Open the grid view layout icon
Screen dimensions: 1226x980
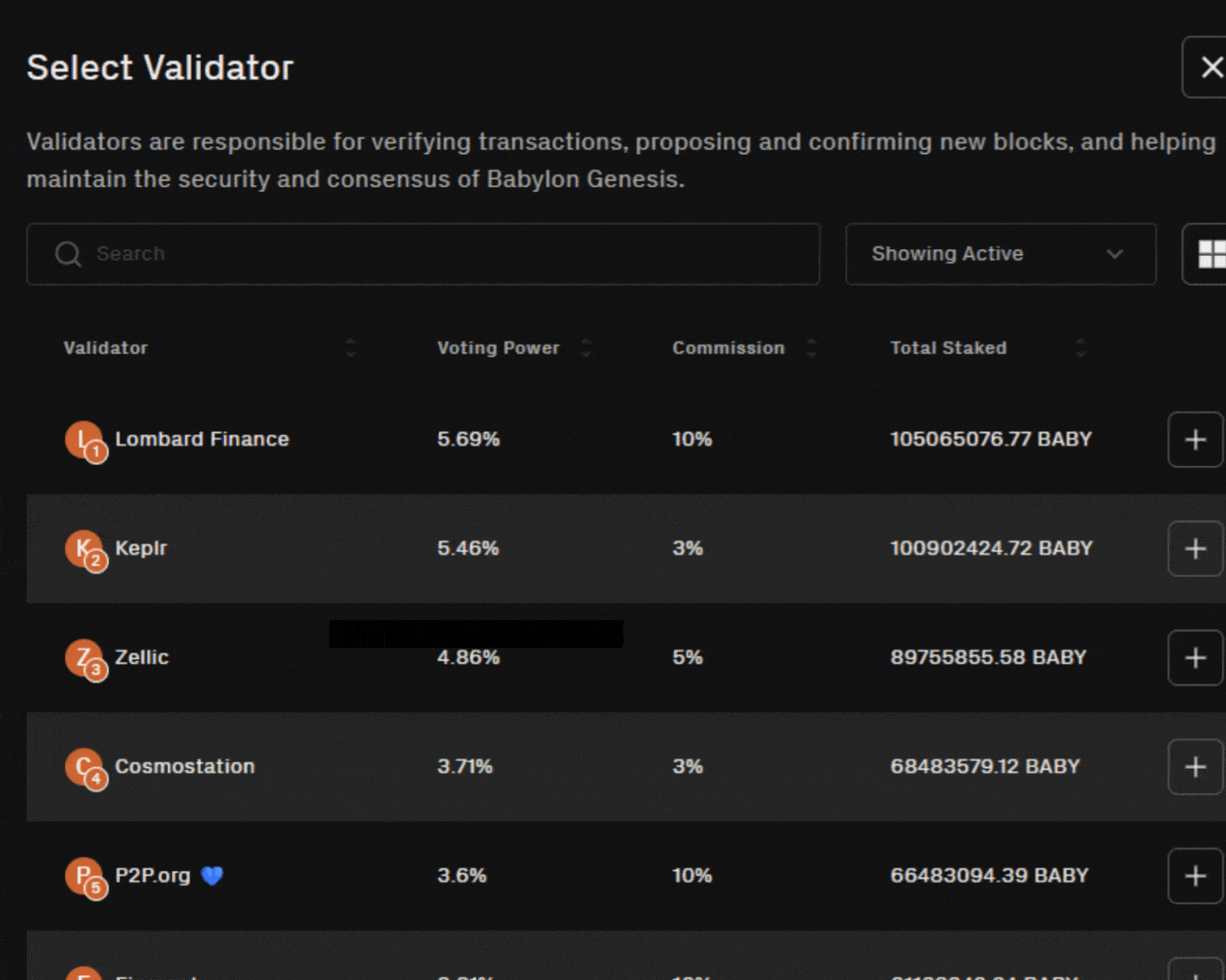coord(1215,254)
